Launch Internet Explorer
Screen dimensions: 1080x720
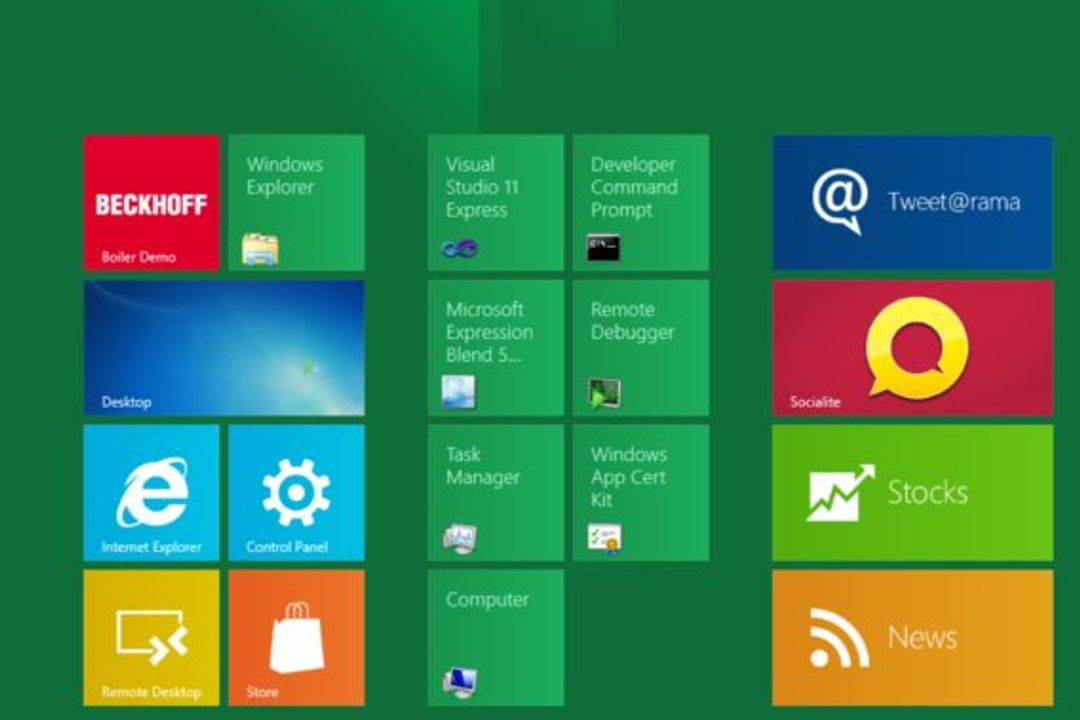[x=152, y=493]
